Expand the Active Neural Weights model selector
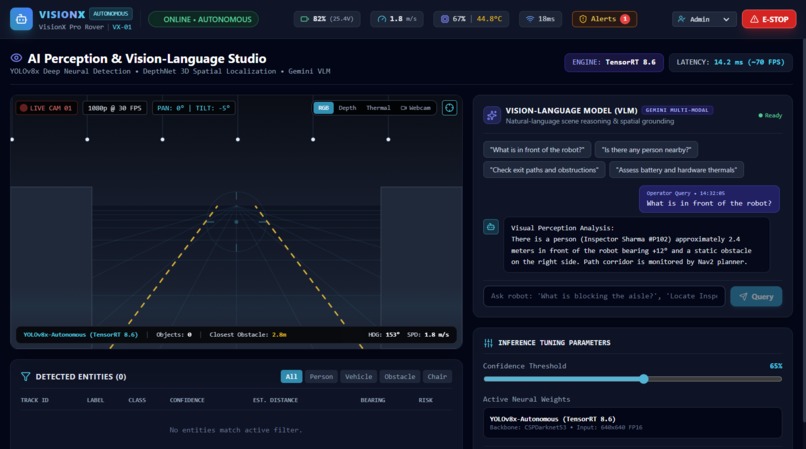The width and height of the screenshot is (806, 449). [632, 423]
